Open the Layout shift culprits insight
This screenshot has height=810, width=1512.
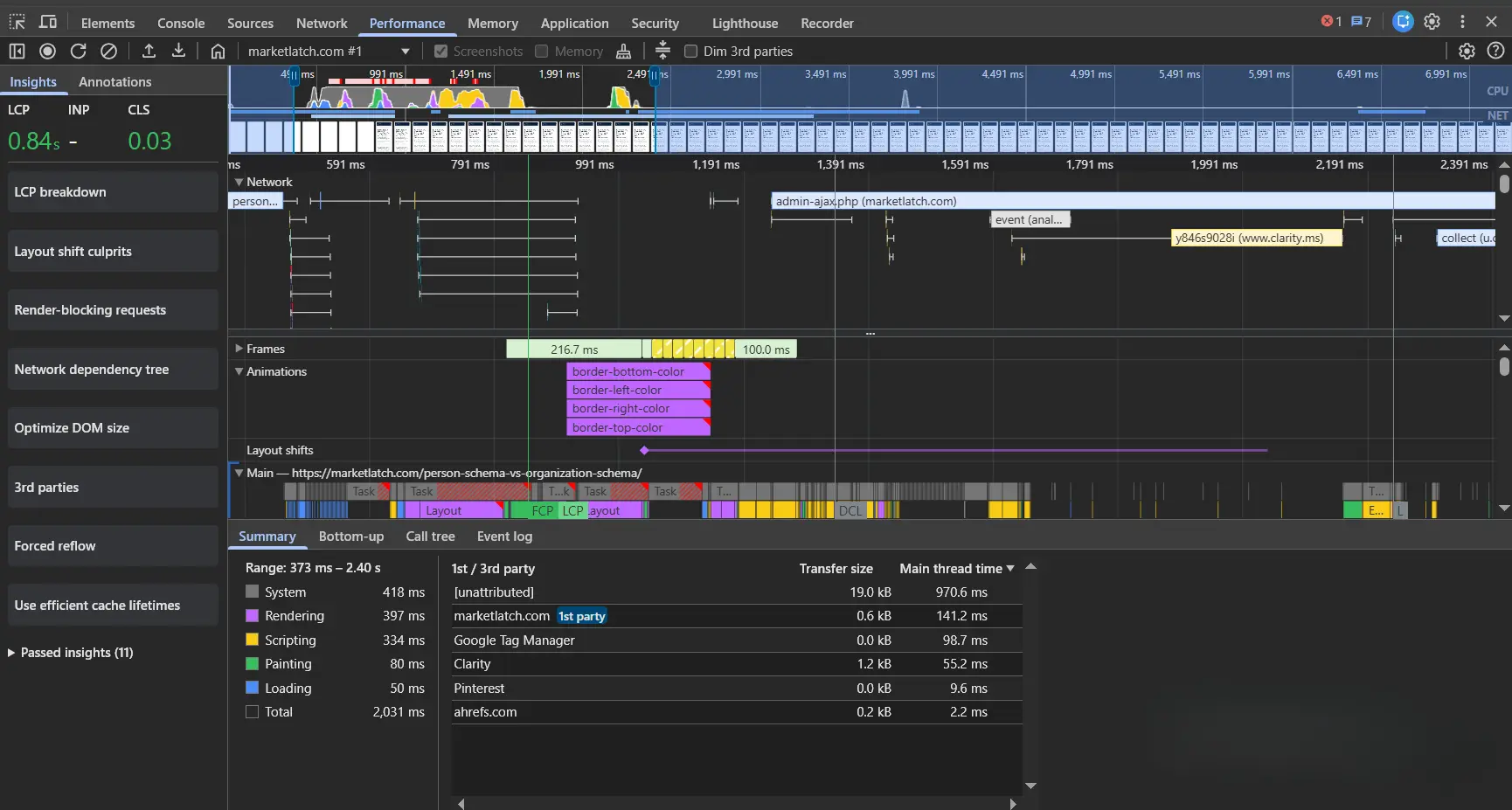[x=113, y=251]
